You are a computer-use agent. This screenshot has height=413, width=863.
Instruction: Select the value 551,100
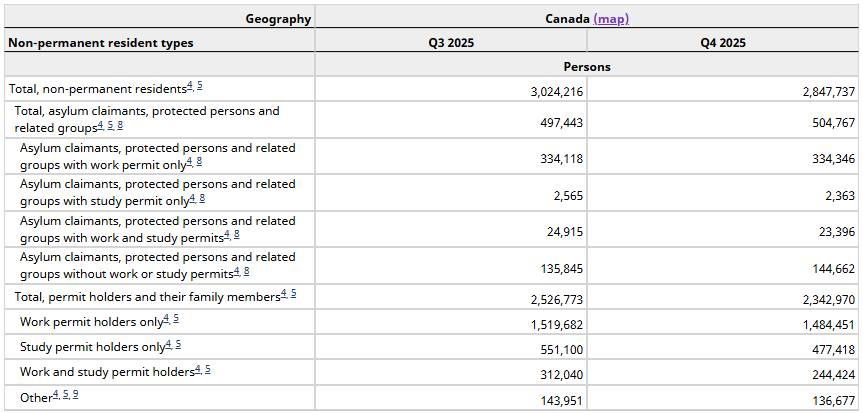point(561,350)
